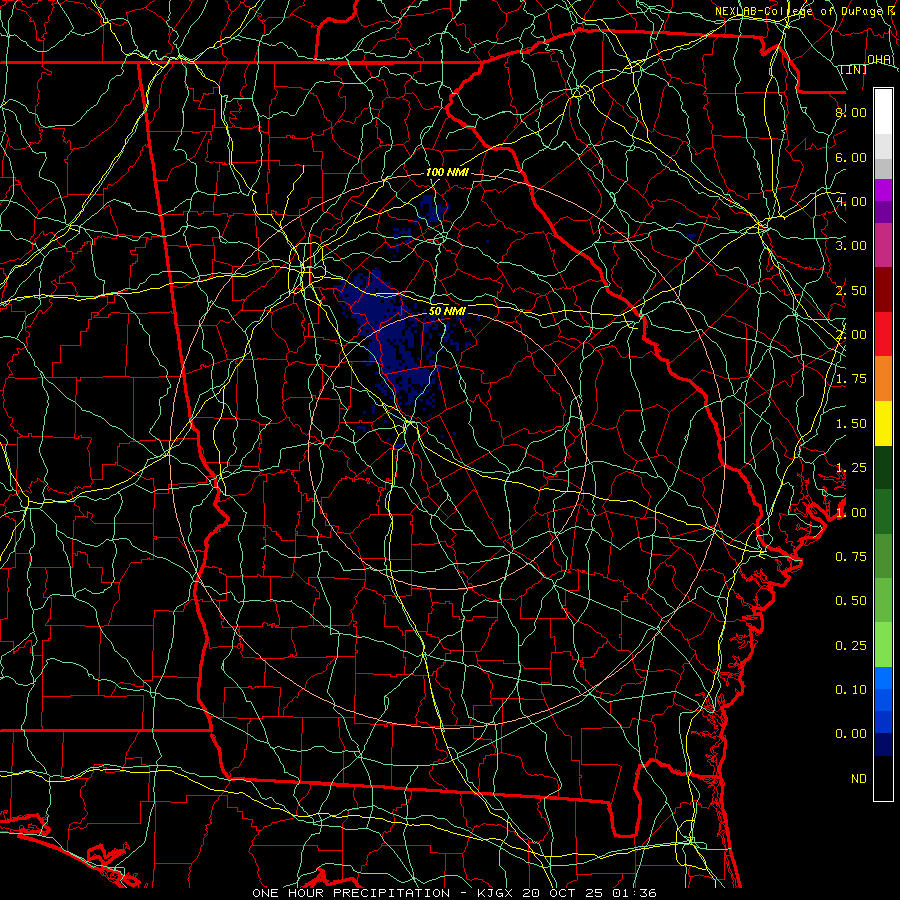Select the "6.00" scale label

pyautogui.click(x=851, y=157)
